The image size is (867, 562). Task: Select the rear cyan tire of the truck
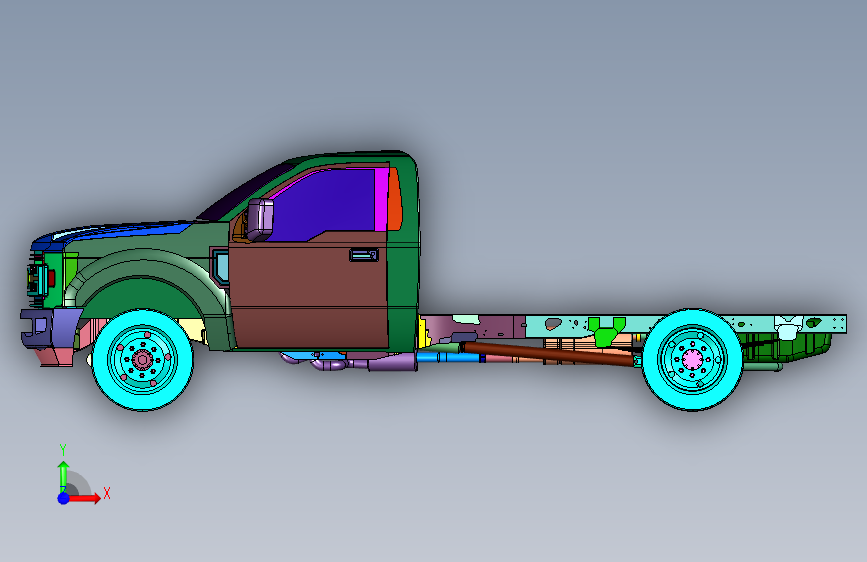coord(692,360)
